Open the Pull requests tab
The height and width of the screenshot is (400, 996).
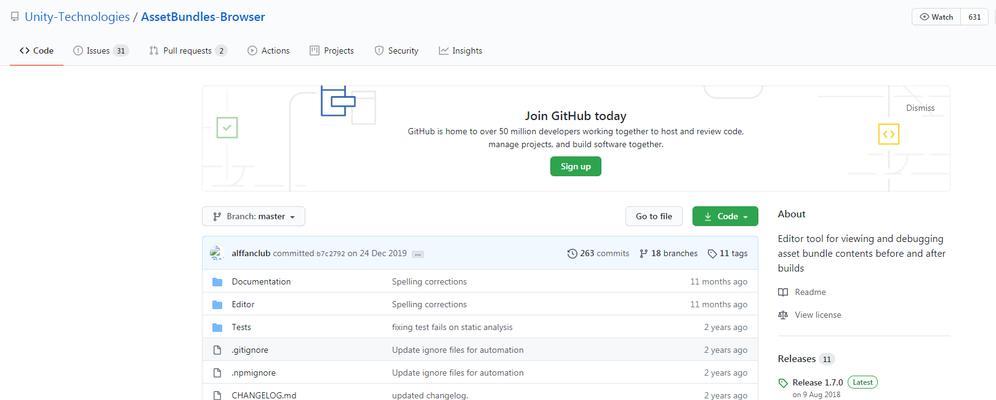[187, 51]
